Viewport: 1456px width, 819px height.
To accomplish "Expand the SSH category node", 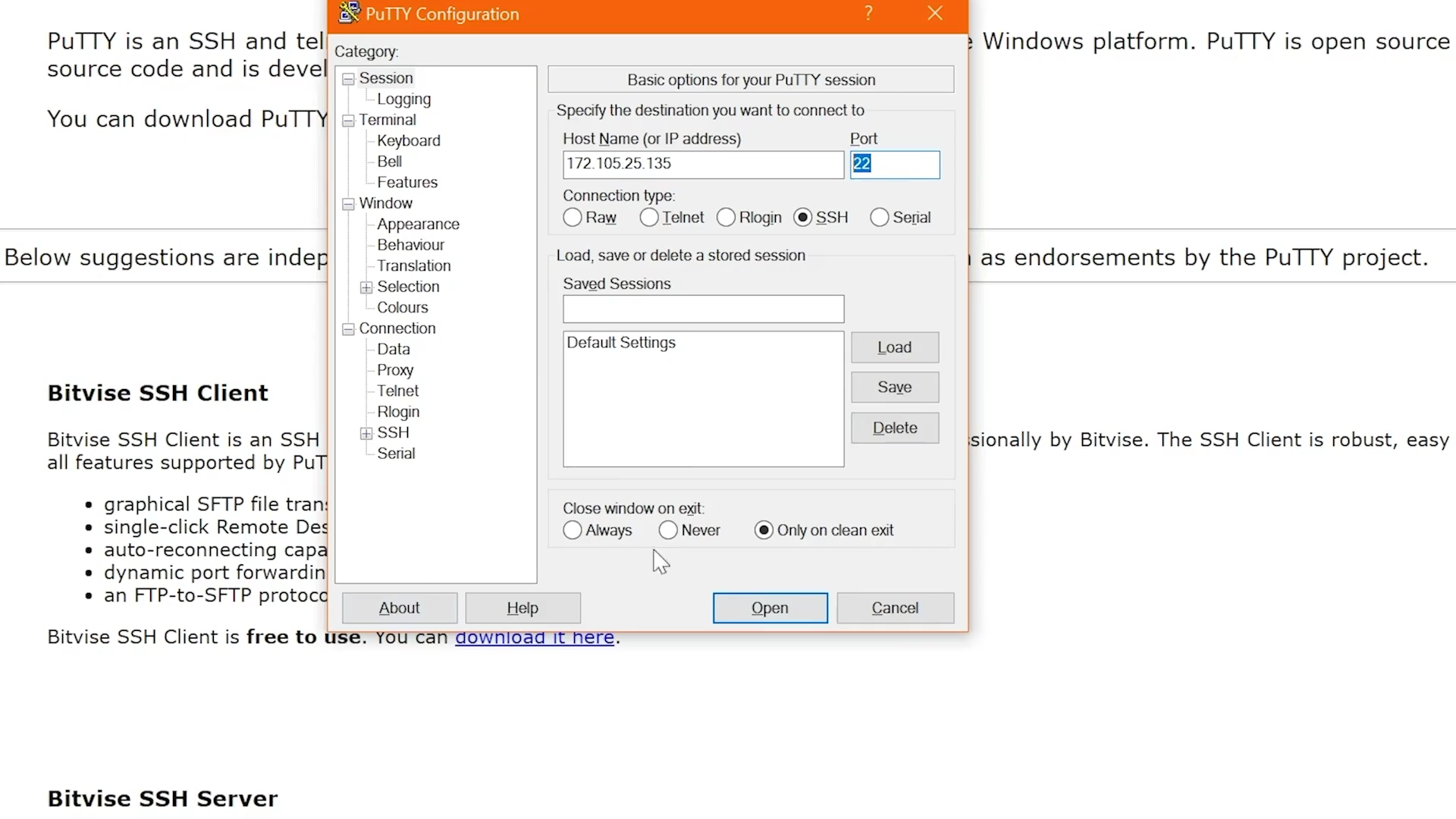I will (366, 434).
